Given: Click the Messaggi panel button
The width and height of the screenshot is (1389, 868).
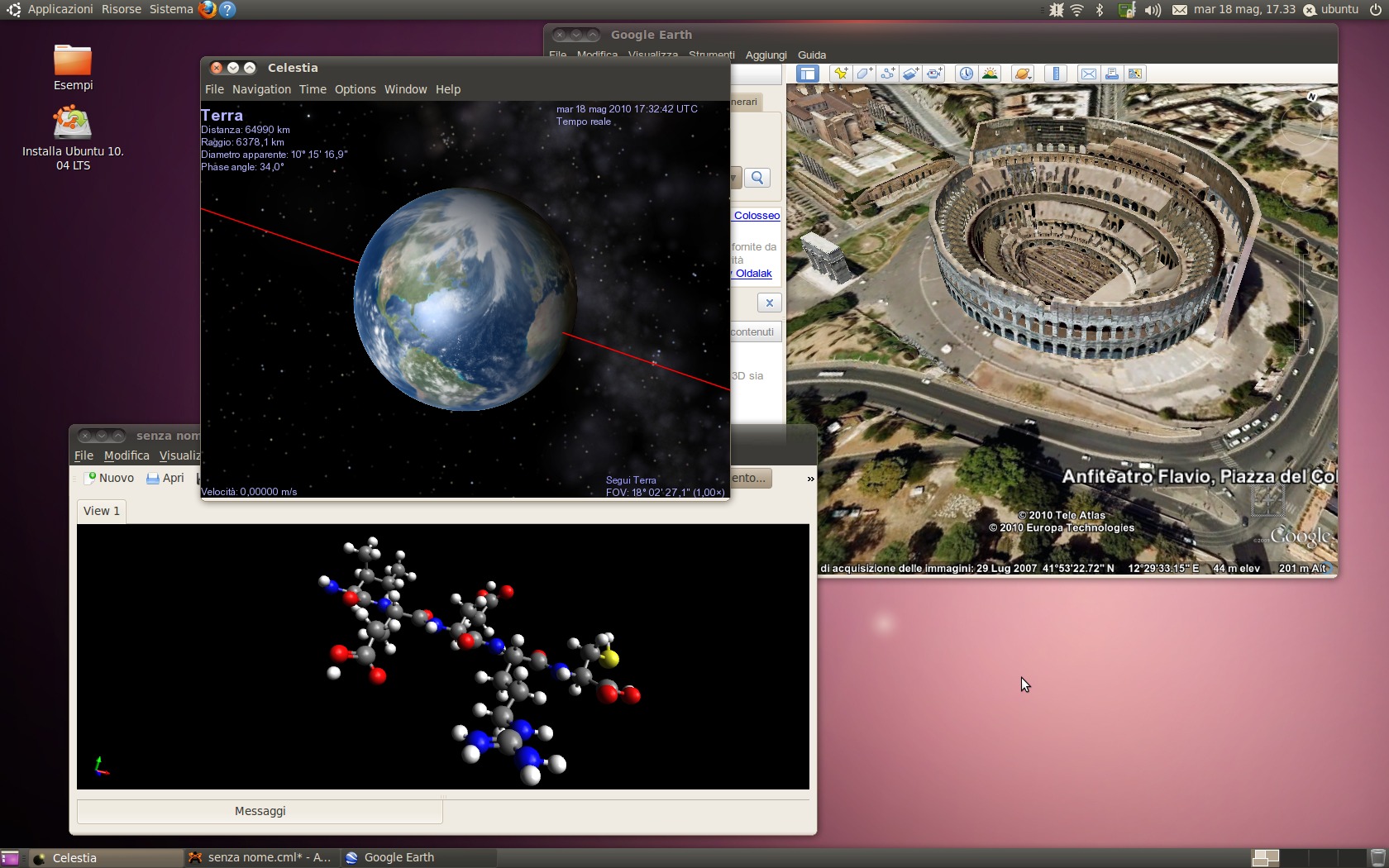Looking at the screenshot, I should [260, 811].
